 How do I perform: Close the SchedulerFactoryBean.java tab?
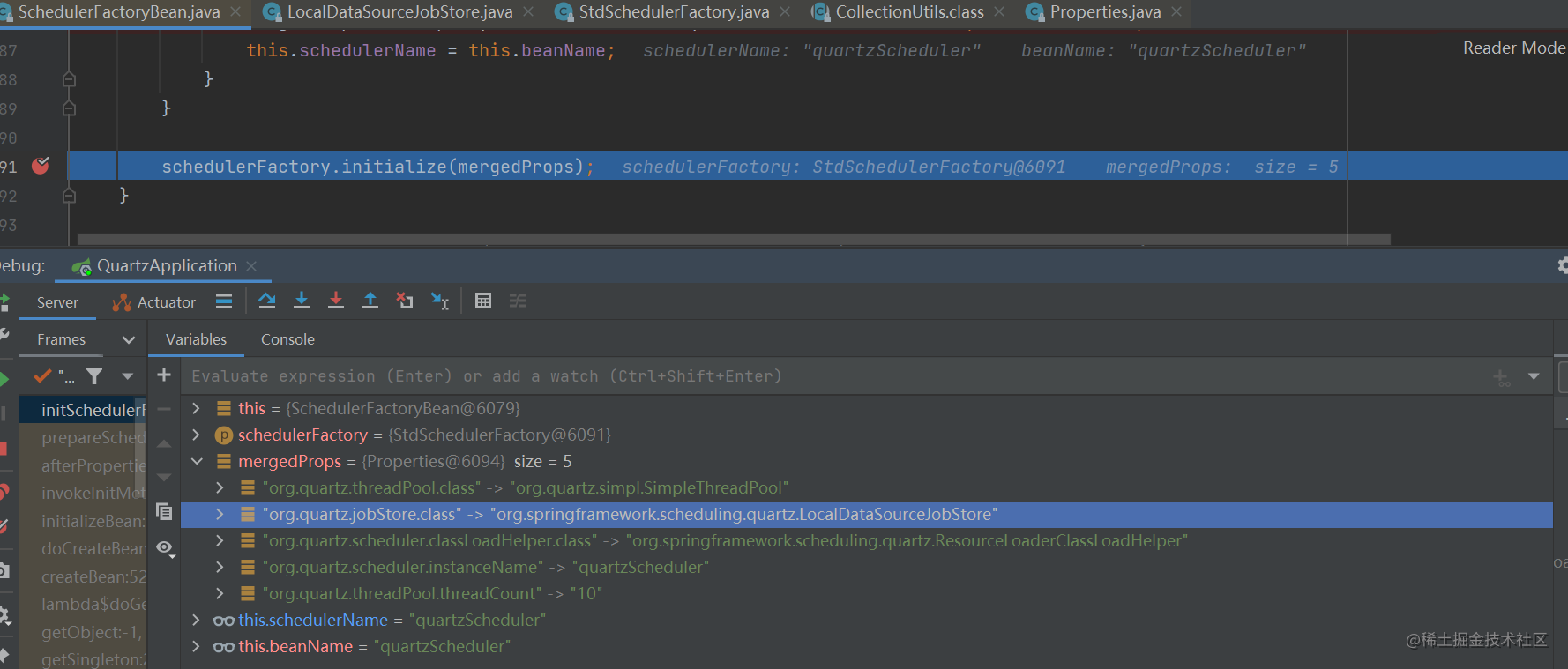click(x=235, y=12)
